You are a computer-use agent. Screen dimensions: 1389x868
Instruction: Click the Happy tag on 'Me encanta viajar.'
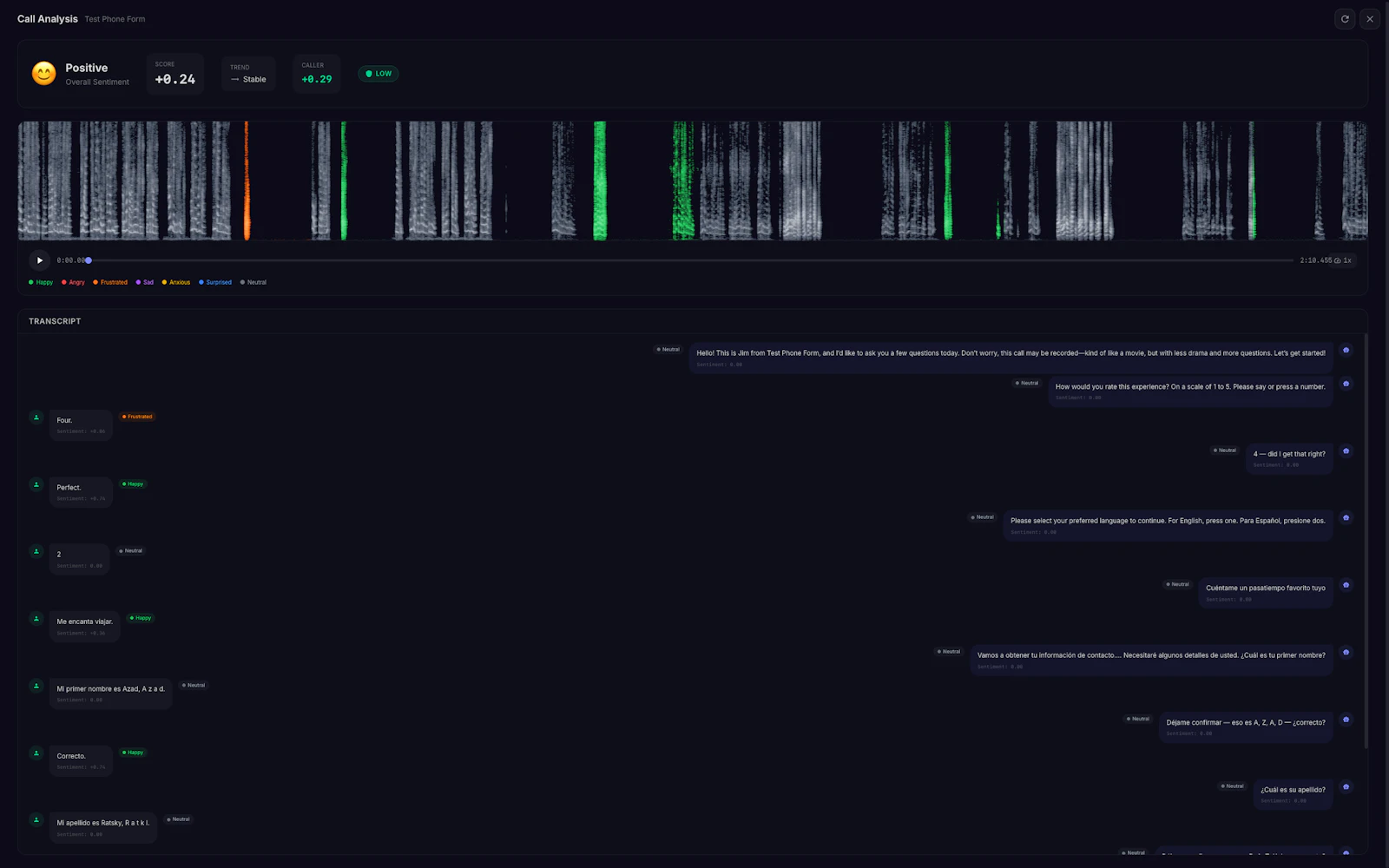point(141,618)
